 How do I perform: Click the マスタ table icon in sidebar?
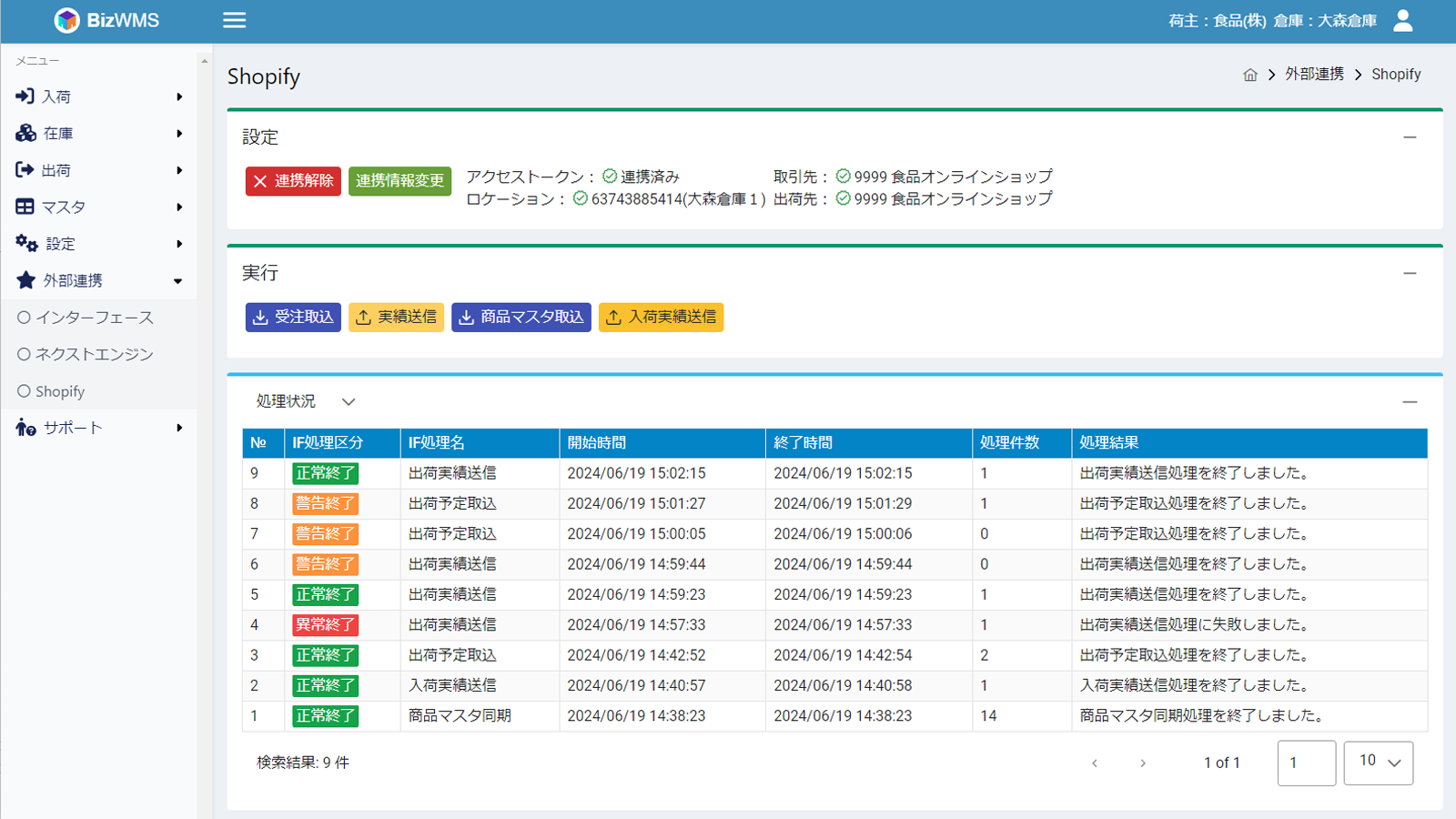[x=25, y=207]
